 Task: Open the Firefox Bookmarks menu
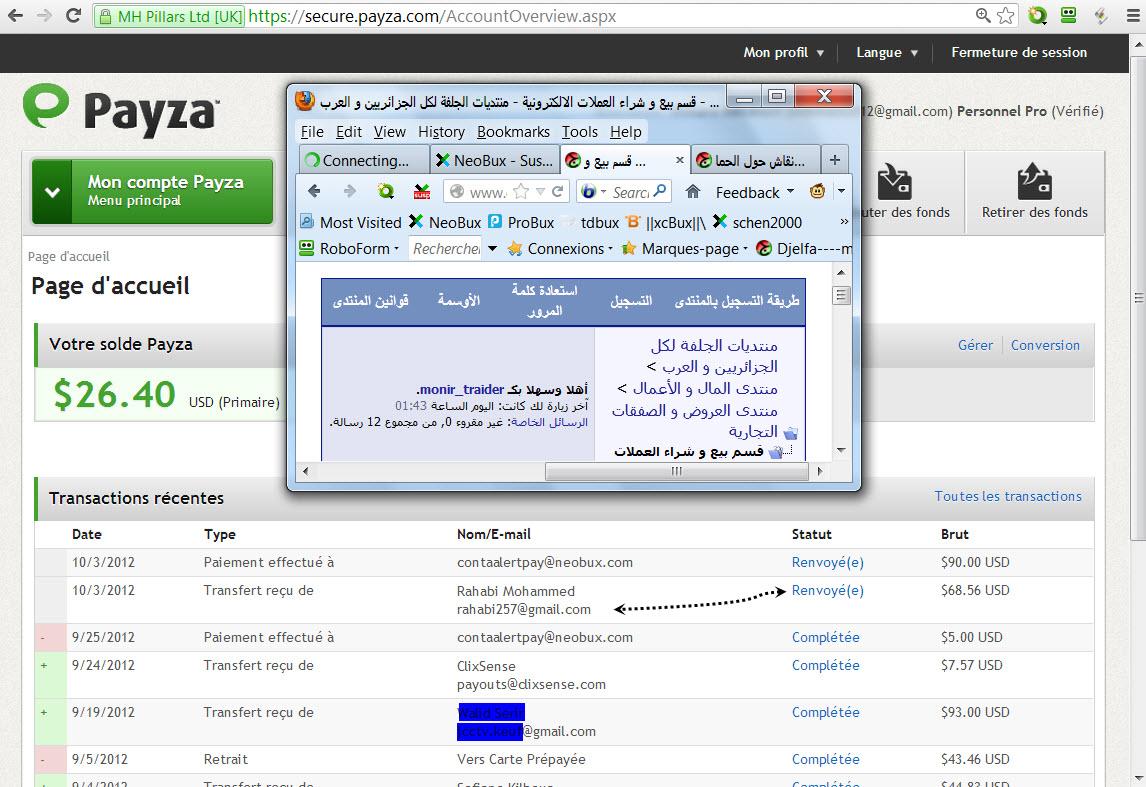pyautogui.click(x=513, y=132)
